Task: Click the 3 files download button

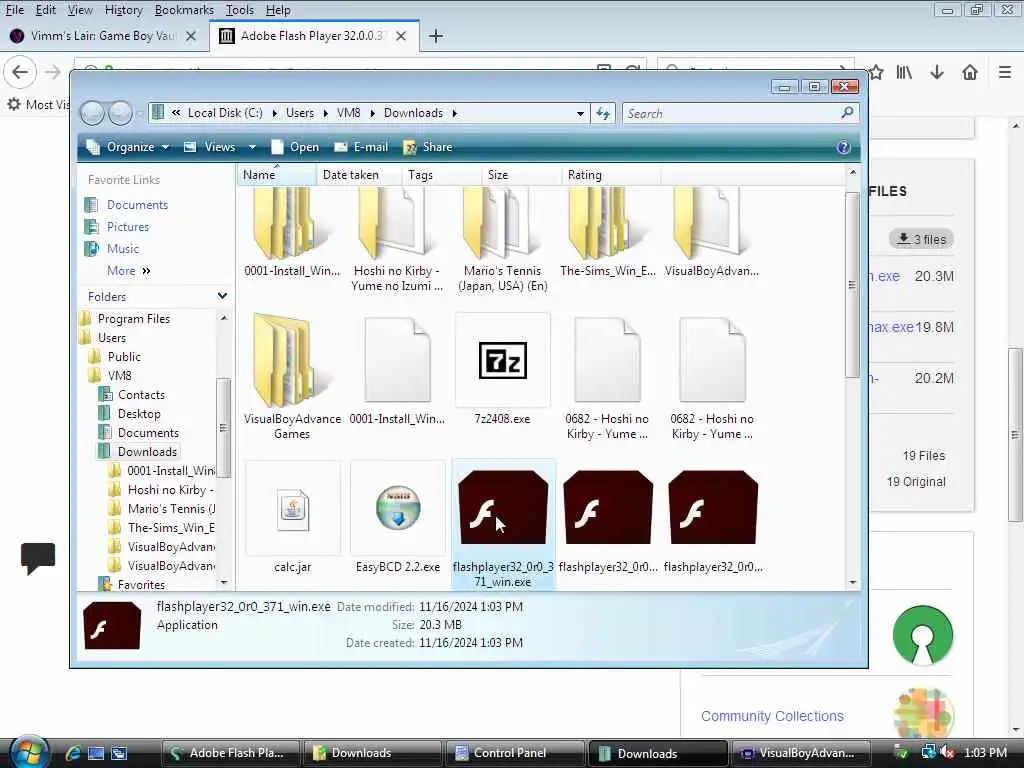Action: pyautogui.click(x=921, y=239)
